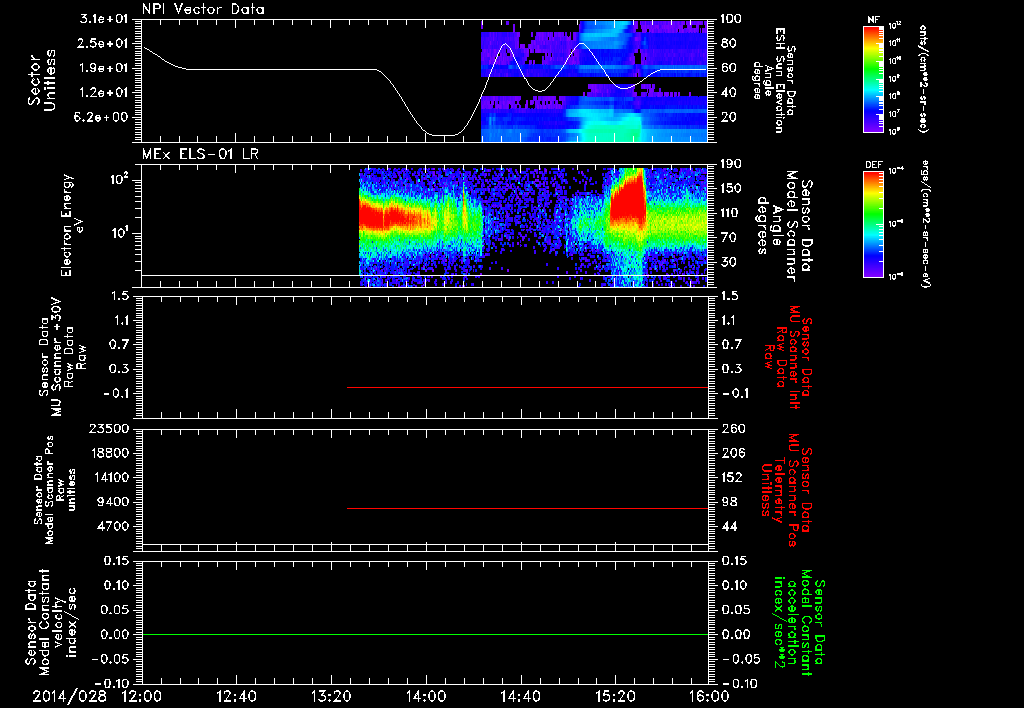Click the '2014/028' date label
1024x708 pixels.
[x=69, y=696]
